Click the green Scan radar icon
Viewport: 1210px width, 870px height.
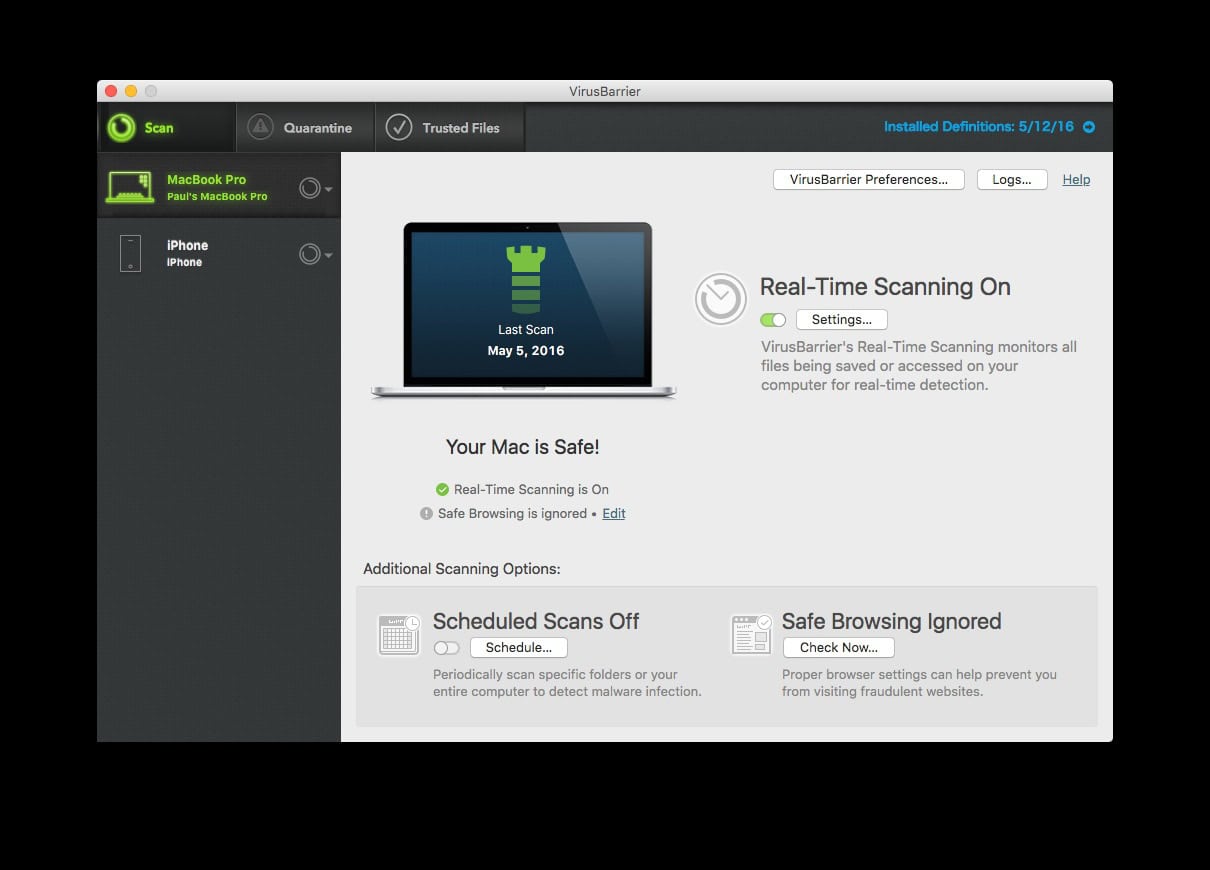coord(122,128)
